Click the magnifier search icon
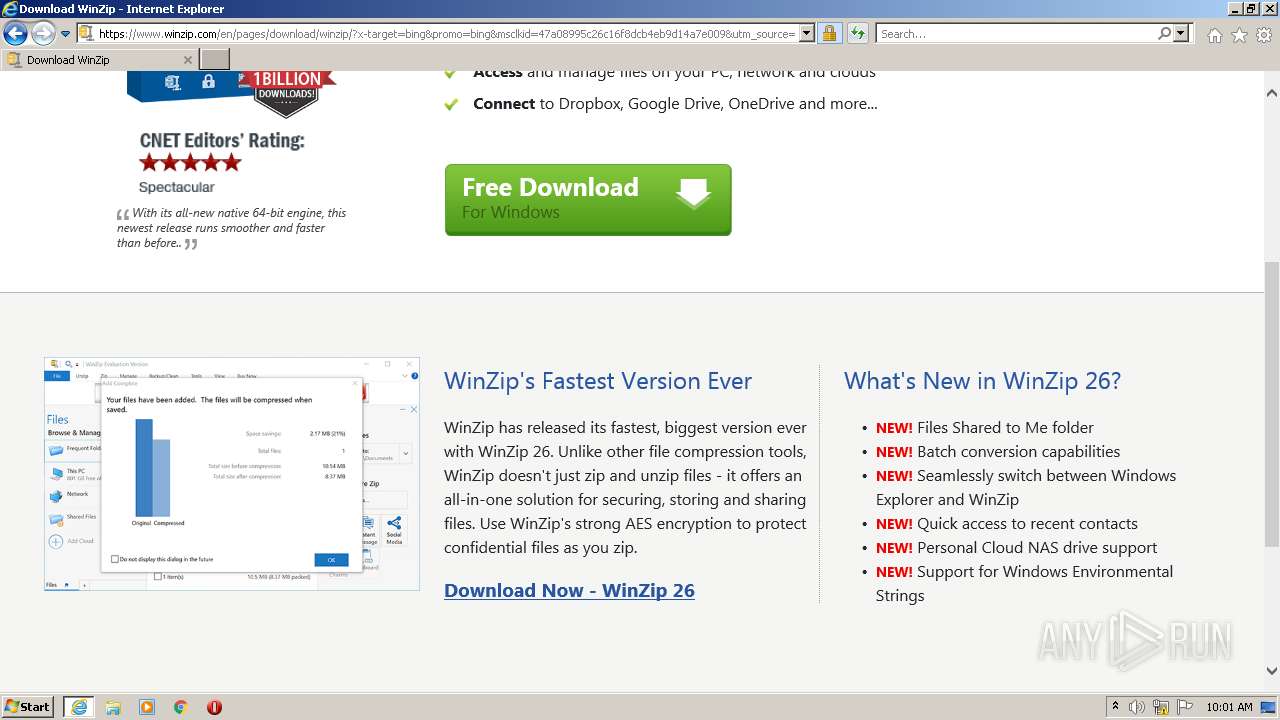This screenshot has width=1280, height=720. pos(1164,34)
